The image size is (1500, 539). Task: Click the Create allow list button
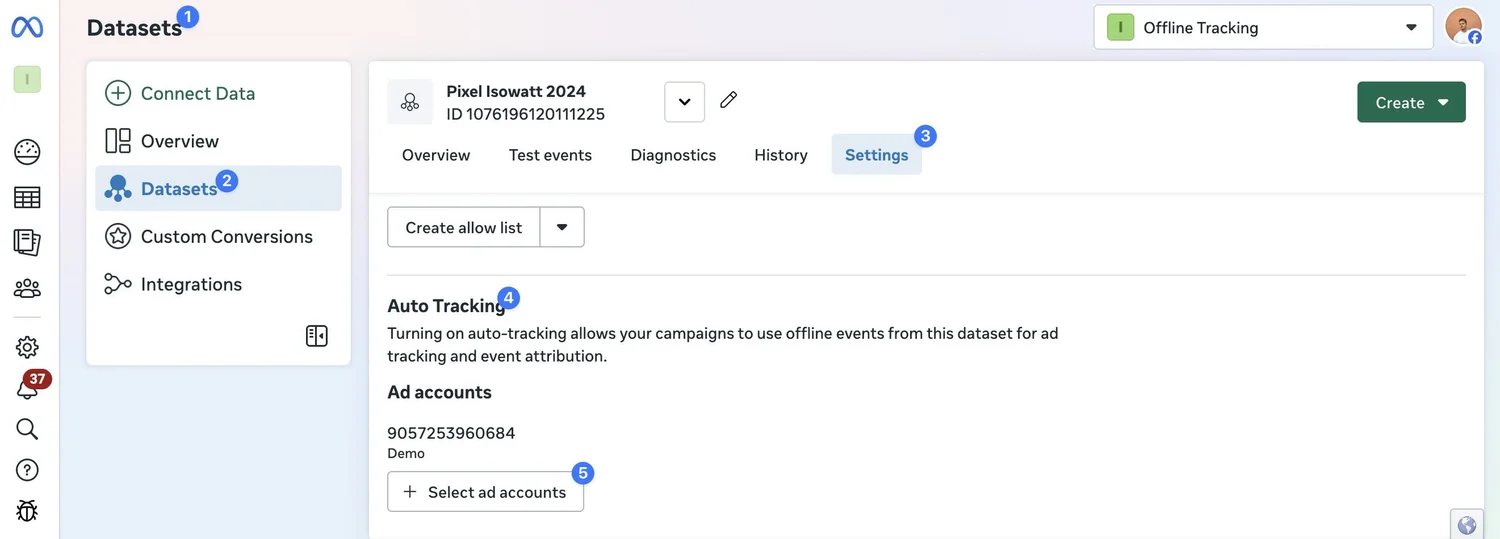(x=464, y=227)
